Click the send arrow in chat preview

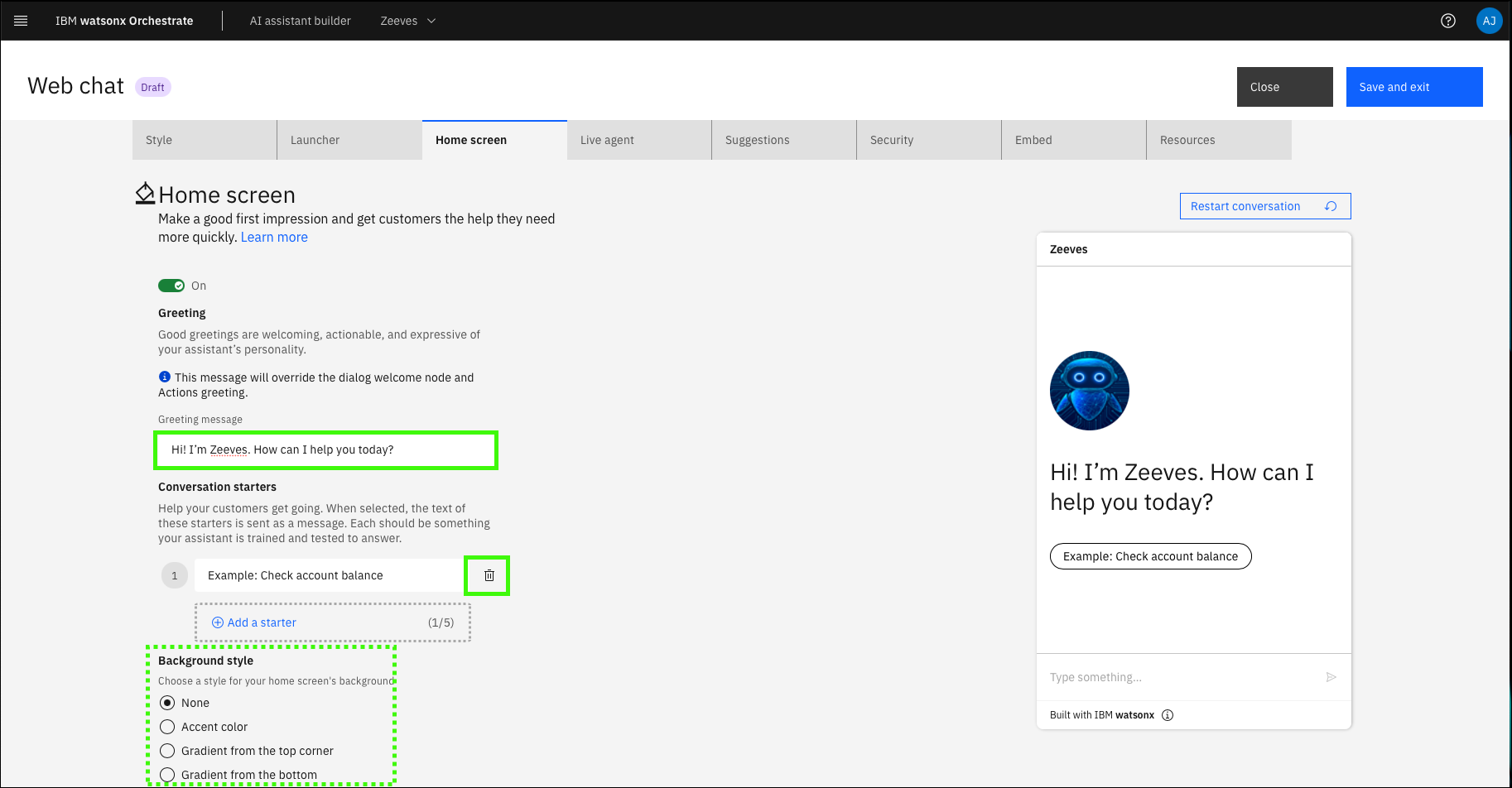coord(1331,677)
